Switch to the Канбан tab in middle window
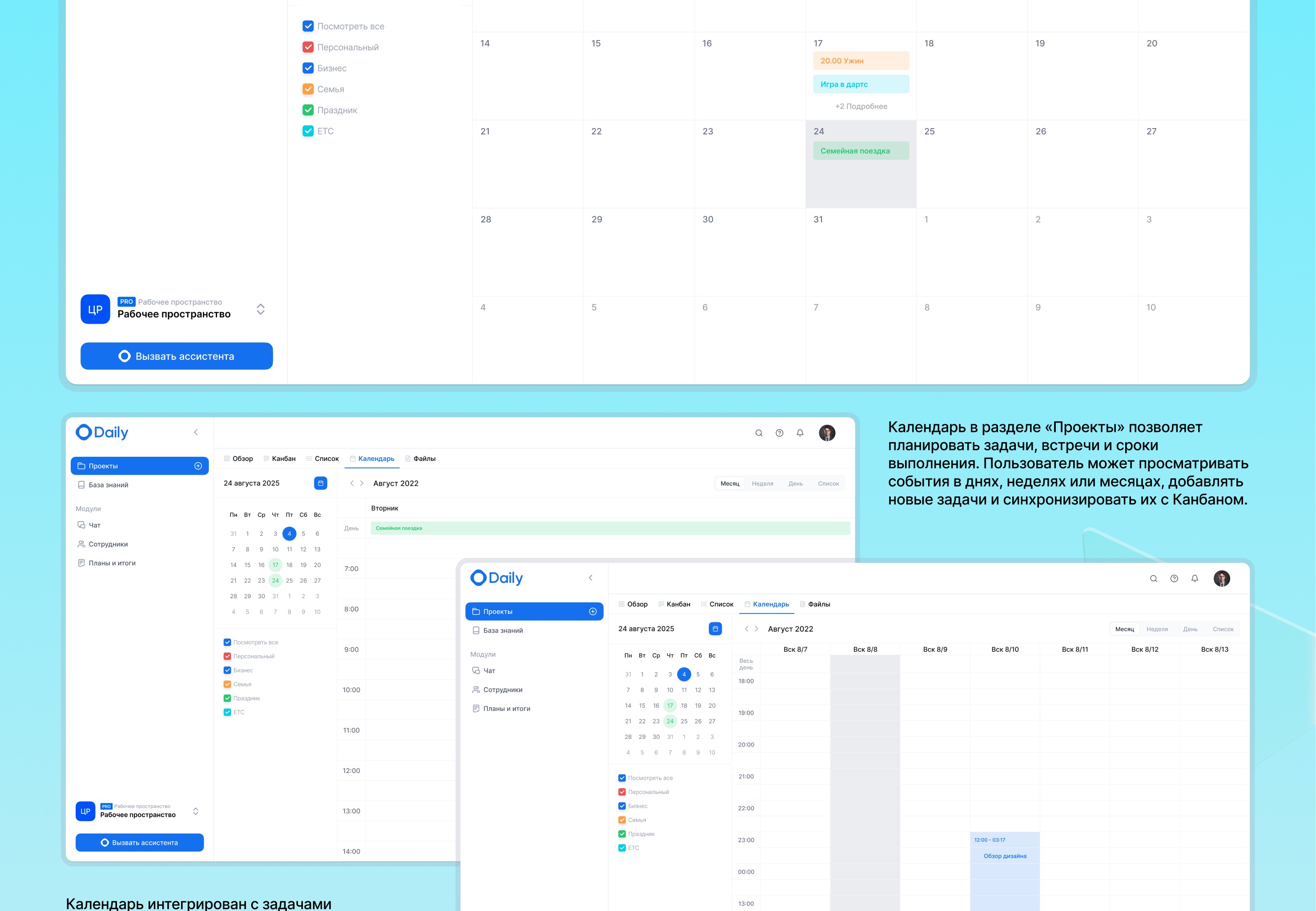The height and width of the screenshot is (911, 1316). 283,459
